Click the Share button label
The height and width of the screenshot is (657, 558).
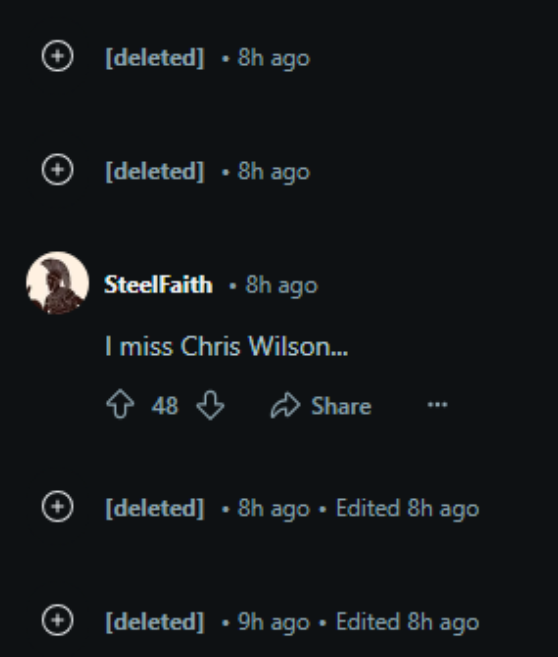click(x=341, y=406)
